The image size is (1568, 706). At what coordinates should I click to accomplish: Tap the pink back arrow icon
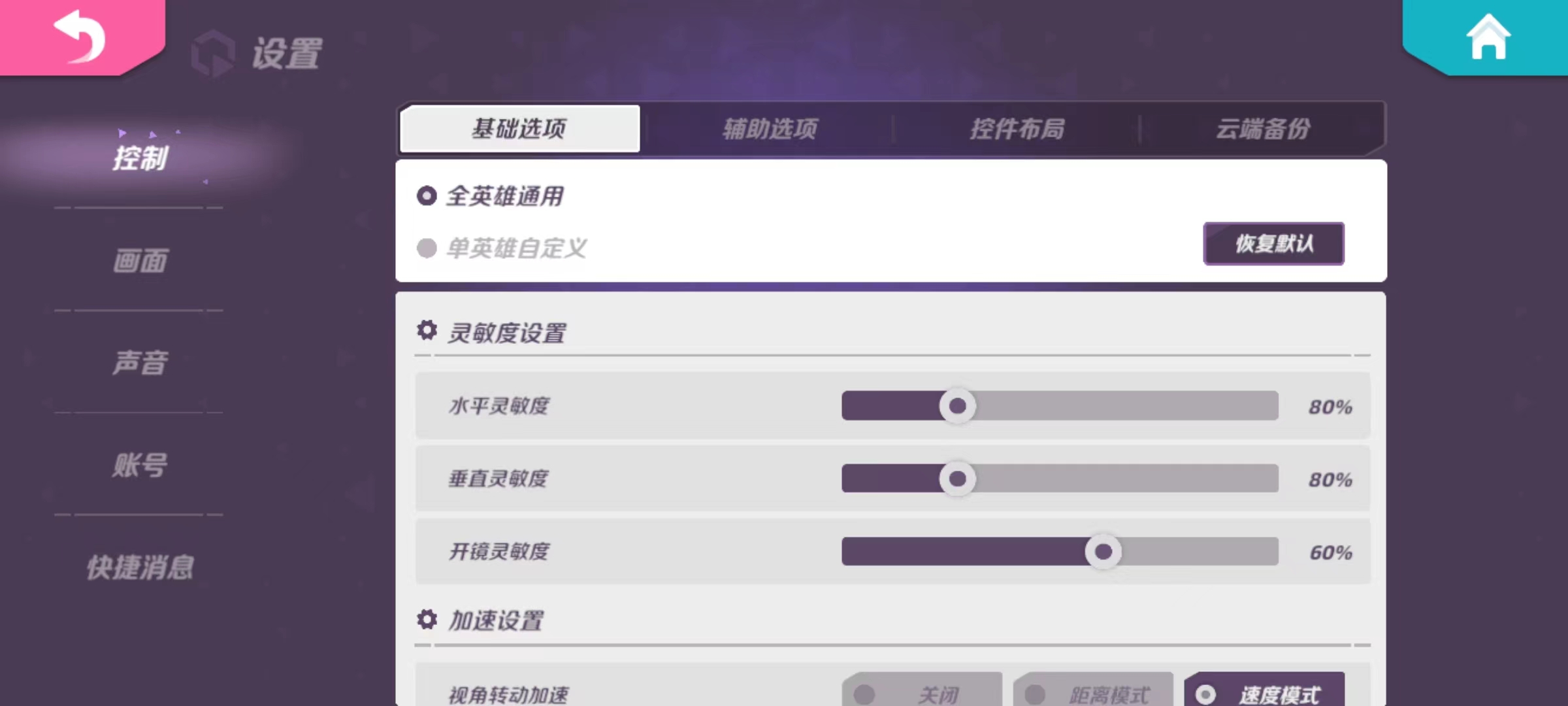(x=80, y=37)
